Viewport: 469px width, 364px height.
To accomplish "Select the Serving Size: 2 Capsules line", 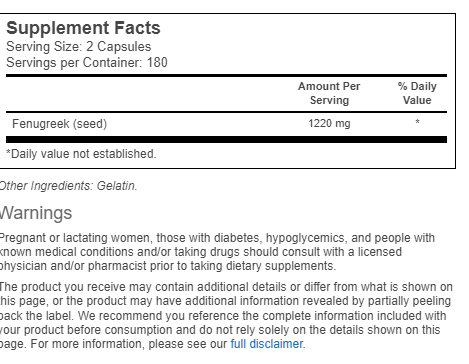I will (79, 47).
